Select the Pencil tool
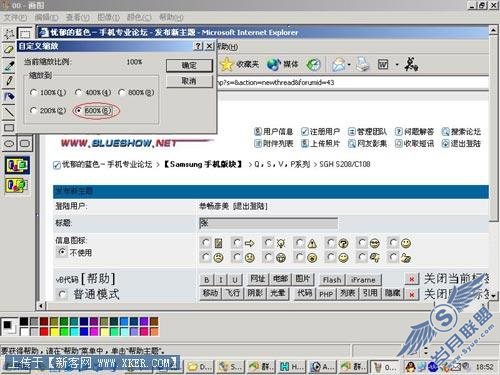The image size is (500, 375). pos(9,81)
